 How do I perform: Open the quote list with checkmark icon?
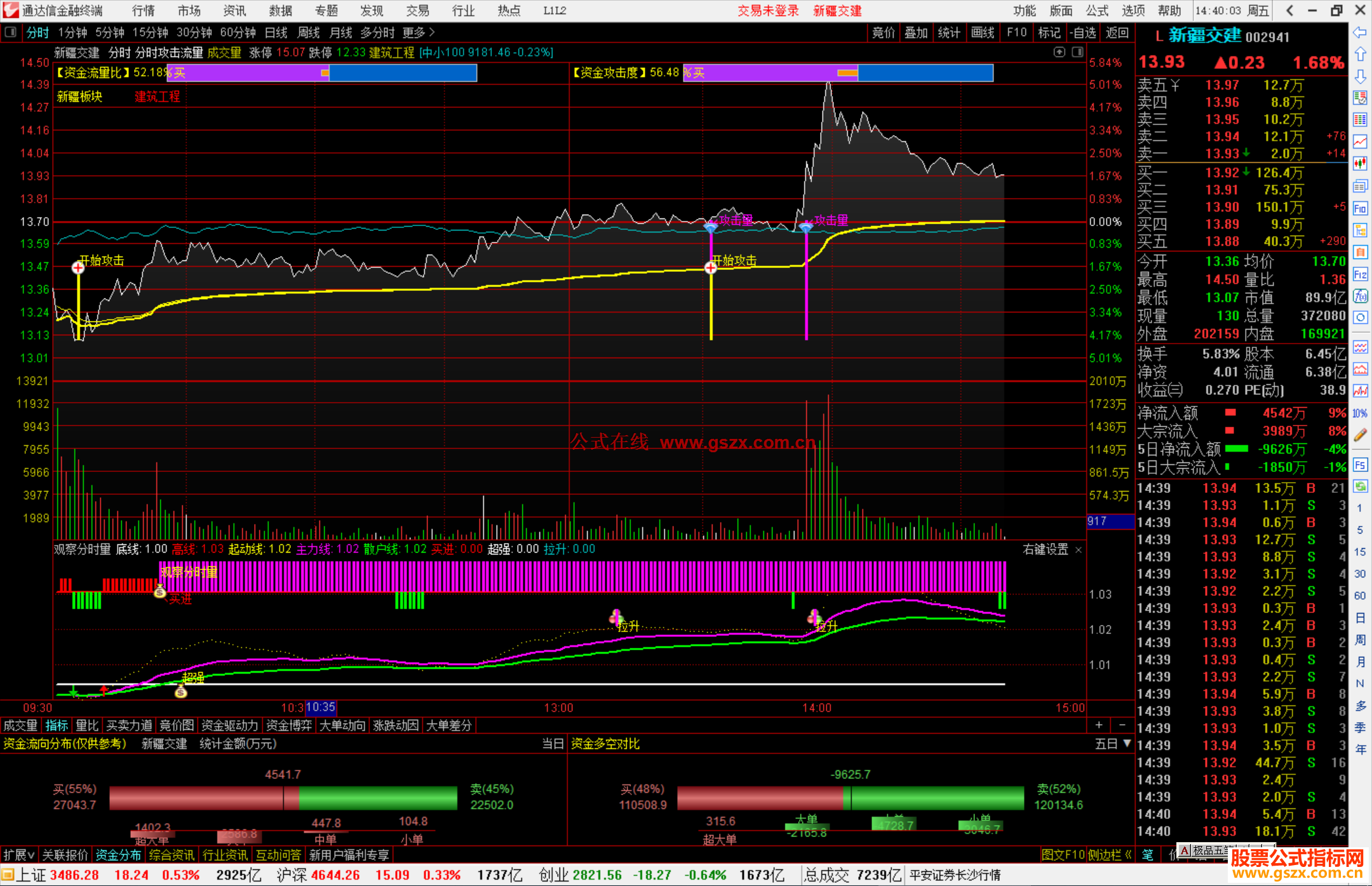click(x=1360, y=98)
